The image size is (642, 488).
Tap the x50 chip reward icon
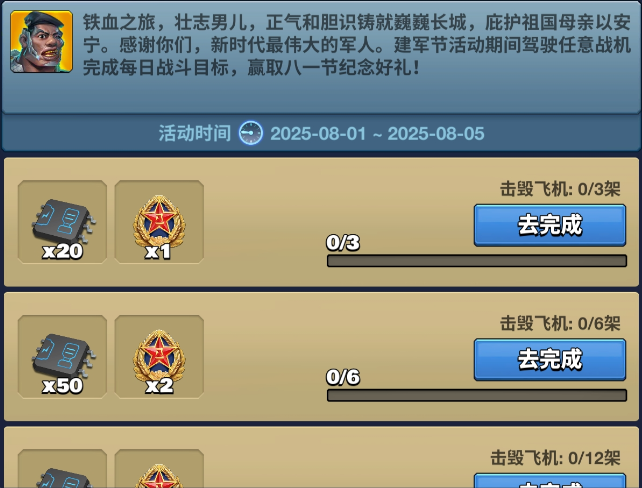click(63, 357)
